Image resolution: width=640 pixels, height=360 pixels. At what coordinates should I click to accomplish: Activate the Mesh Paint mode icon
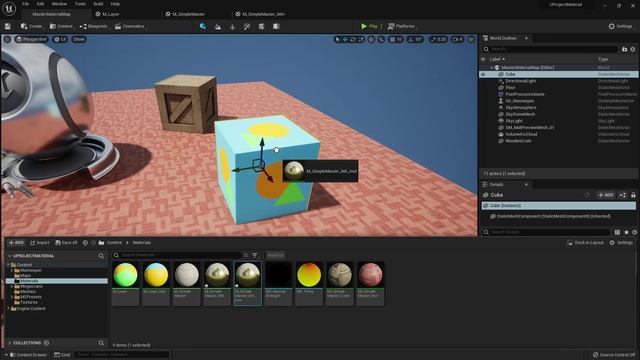247,27
